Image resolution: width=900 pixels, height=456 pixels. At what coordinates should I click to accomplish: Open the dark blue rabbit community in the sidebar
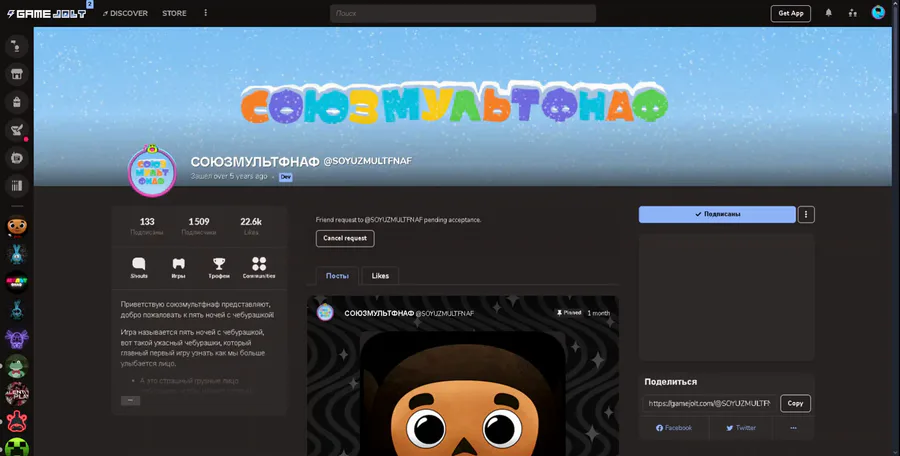coord(17,310)
